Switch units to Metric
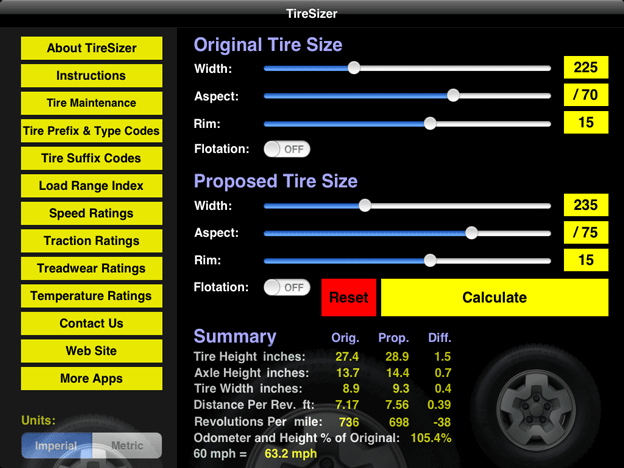Screen dimensions: 624x468 [x=126, y=446]
